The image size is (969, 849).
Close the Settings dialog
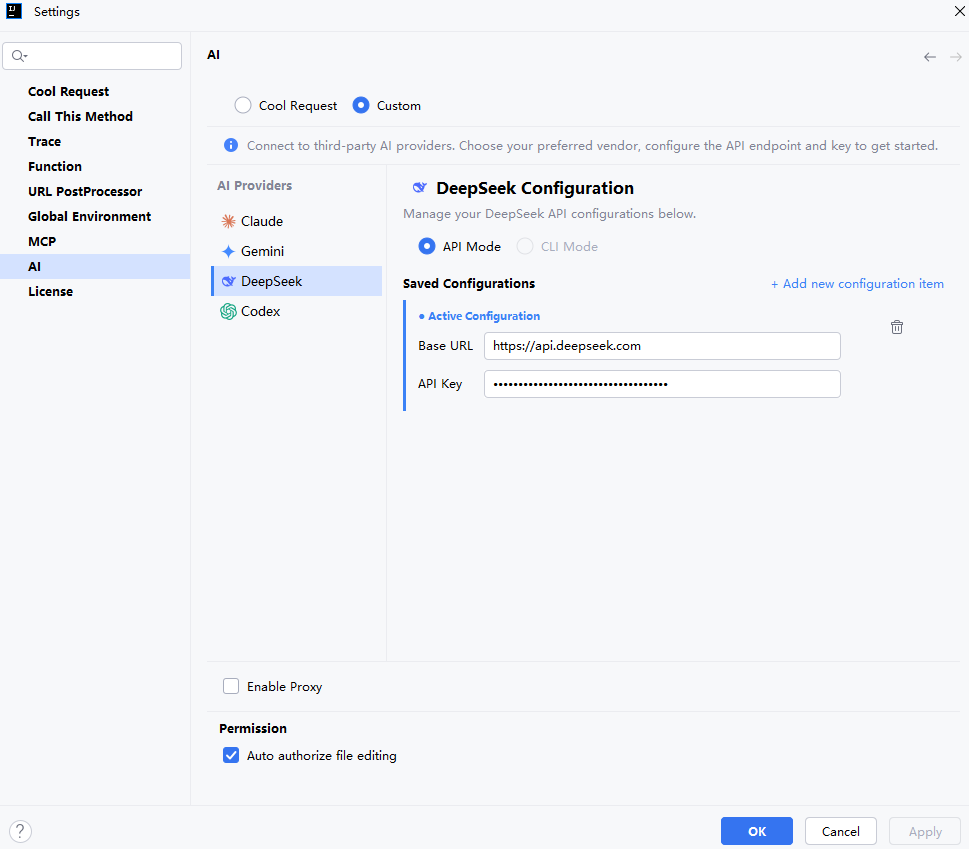(959, 11)
